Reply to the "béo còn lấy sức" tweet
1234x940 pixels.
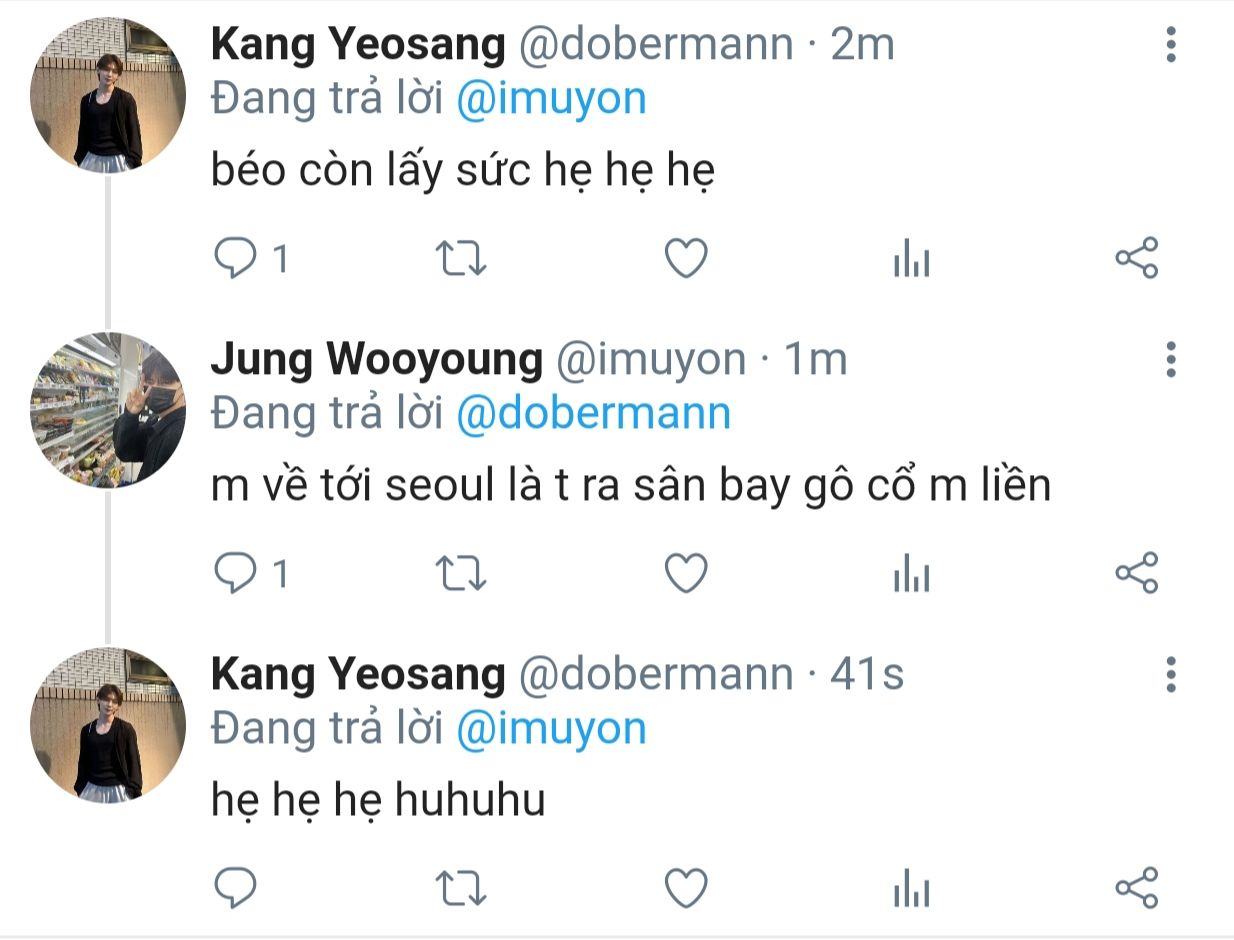pyautogui.click(x=236, y=259)
